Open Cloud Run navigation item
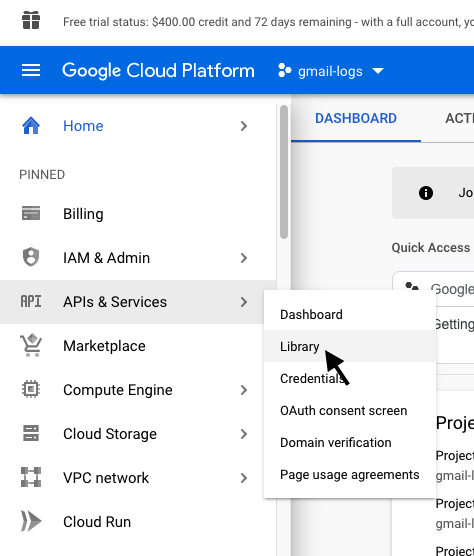The image size is (474, 556). pyautogui.click(x=138, y=522)
